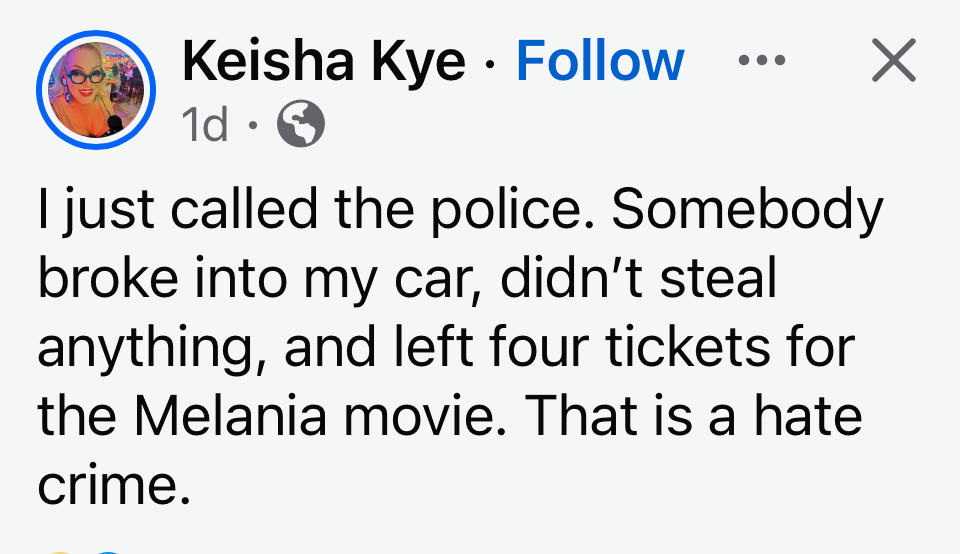This screenshot has width=960, height=554.
Task: Click the word "crime." ending the post
Action: click(113, 484)
